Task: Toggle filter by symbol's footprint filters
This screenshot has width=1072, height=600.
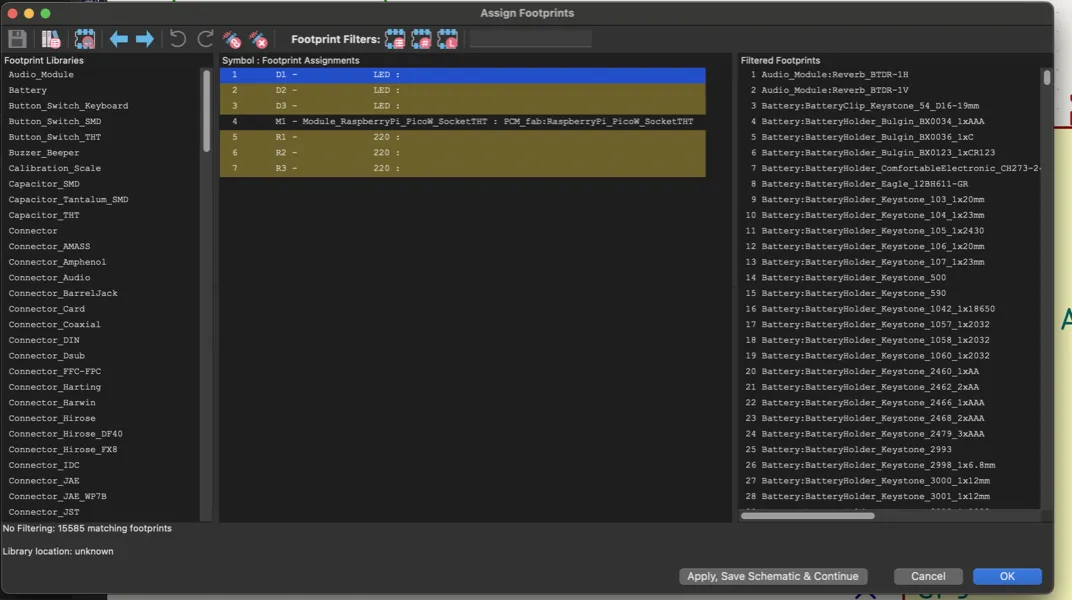Action: [394, 39]
